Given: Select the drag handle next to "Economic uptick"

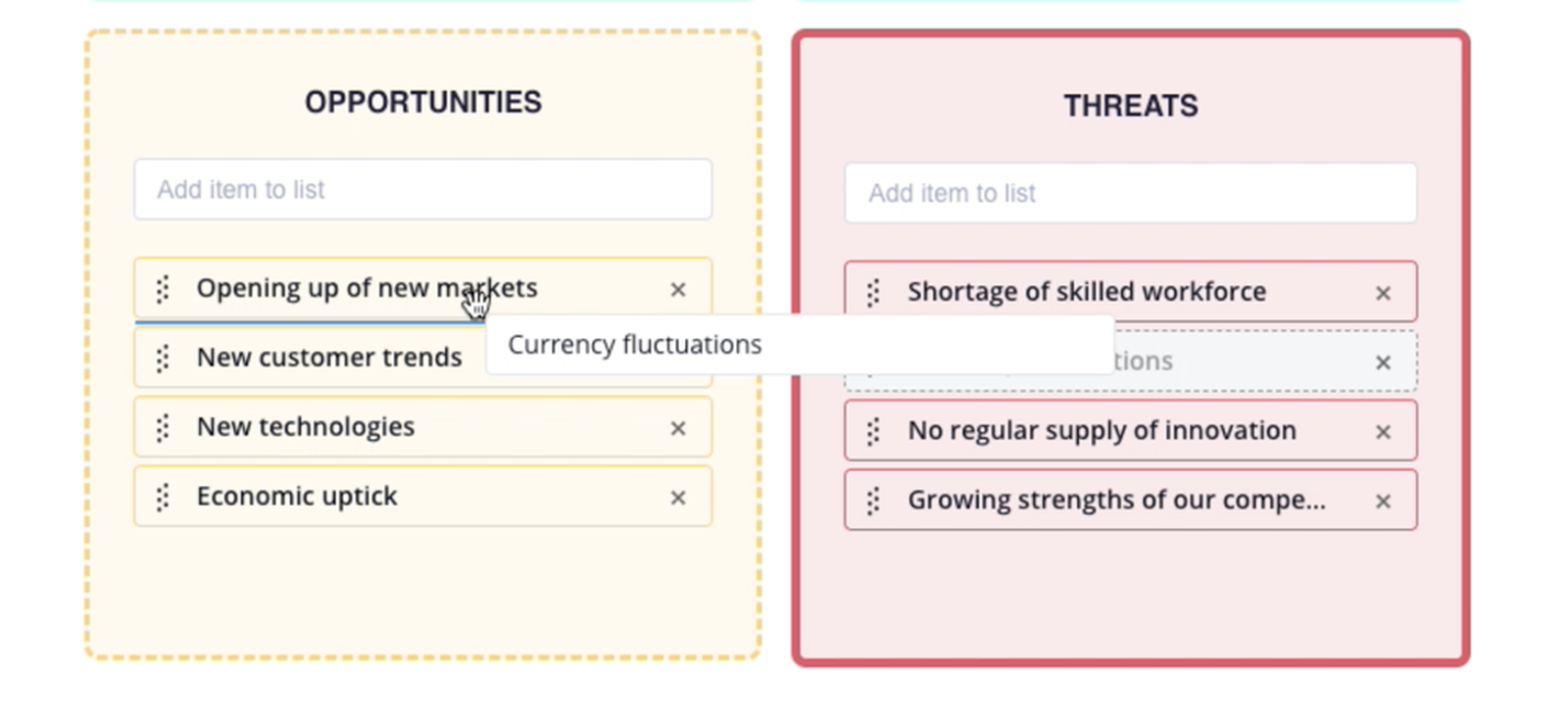Looking at the screenshot, I should click(163, 498).
